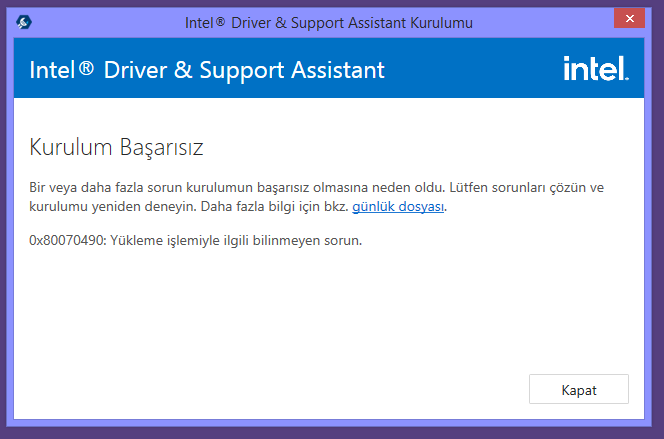The height and width of the screenshot is (439, 664).
Task: Click the Kapat button
Action: [x=578, y=389]
